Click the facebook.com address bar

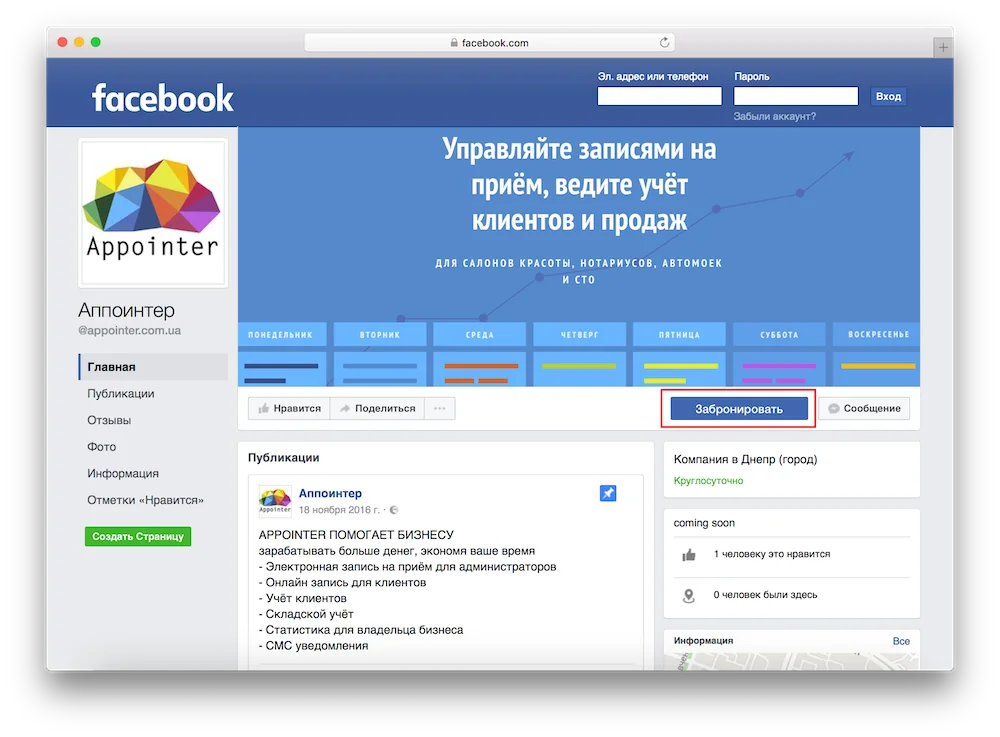tap(489, 43)
